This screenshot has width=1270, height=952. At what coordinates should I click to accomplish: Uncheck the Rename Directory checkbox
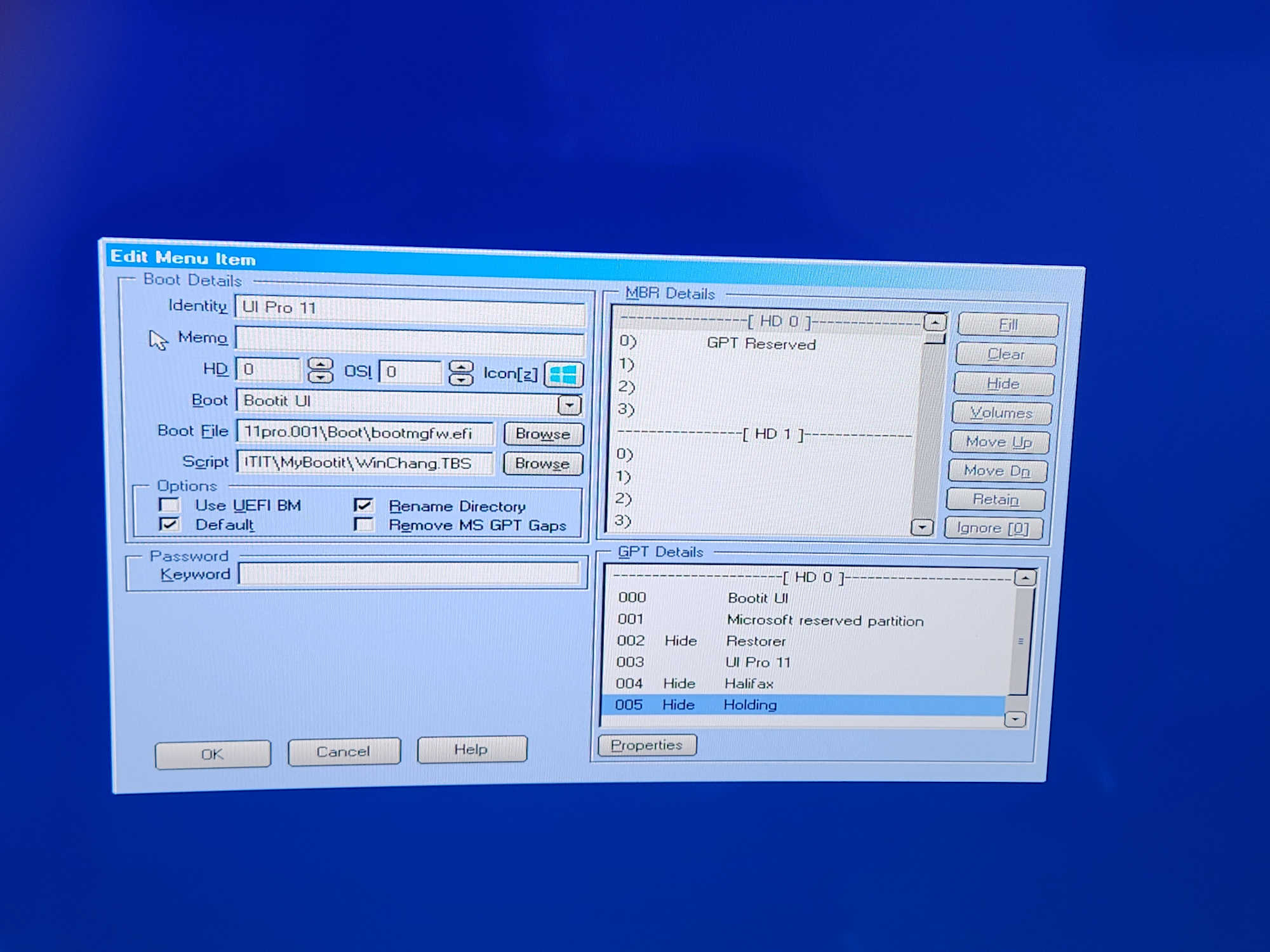[363, 506]
